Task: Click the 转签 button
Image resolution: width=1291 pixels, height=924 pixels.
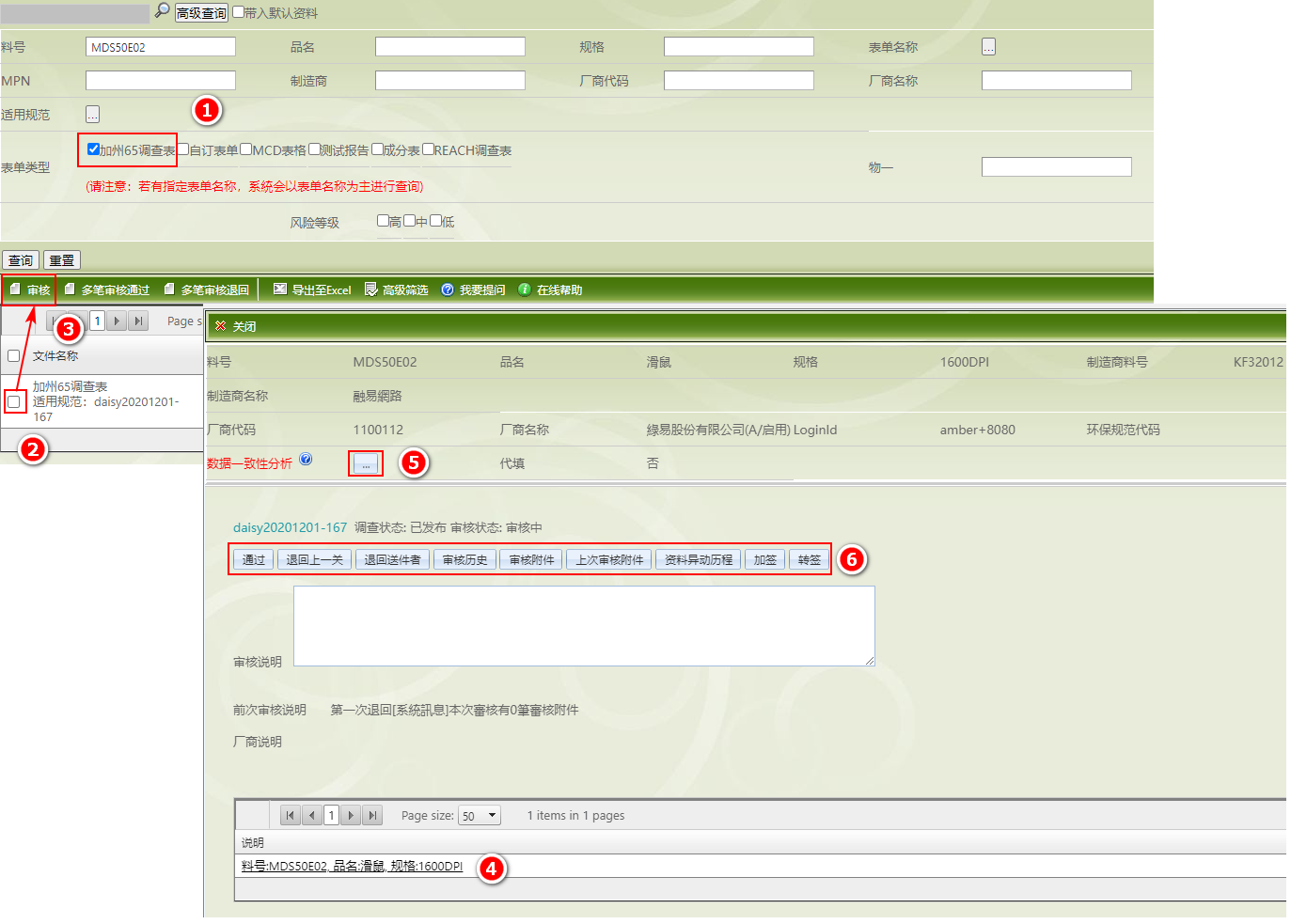Action: click(x=809, y=559)
